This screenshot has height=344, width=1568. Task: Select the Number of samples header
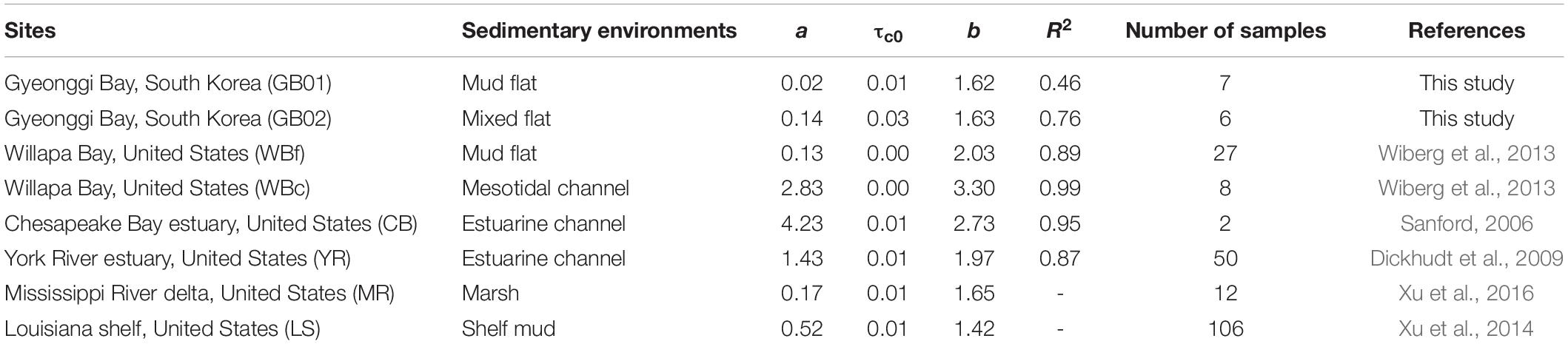click(x=1225, y=30)
